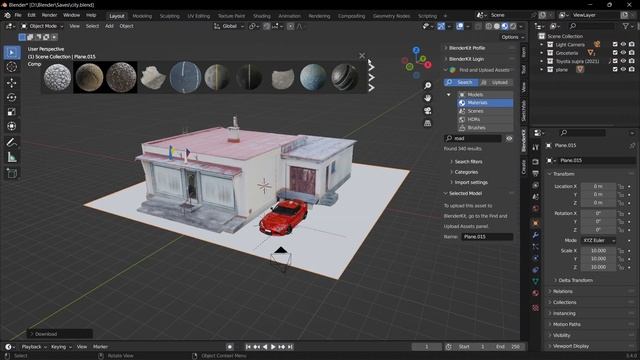Jump to the timeline start frame
The width and height of the screenshot is (640, 360).
248,347
